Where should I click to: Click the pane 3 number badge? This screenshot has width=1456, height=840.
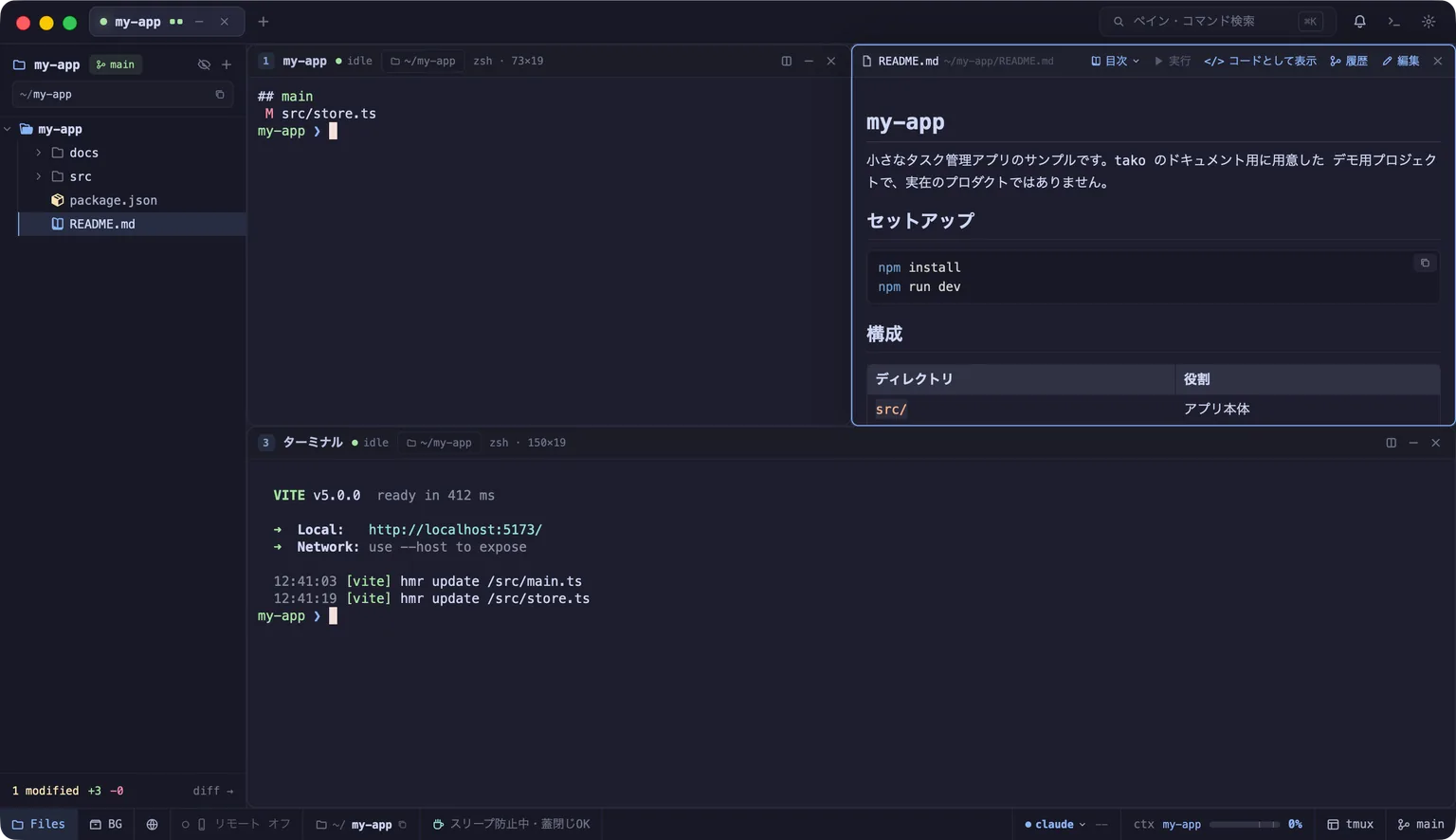(265, 443)
